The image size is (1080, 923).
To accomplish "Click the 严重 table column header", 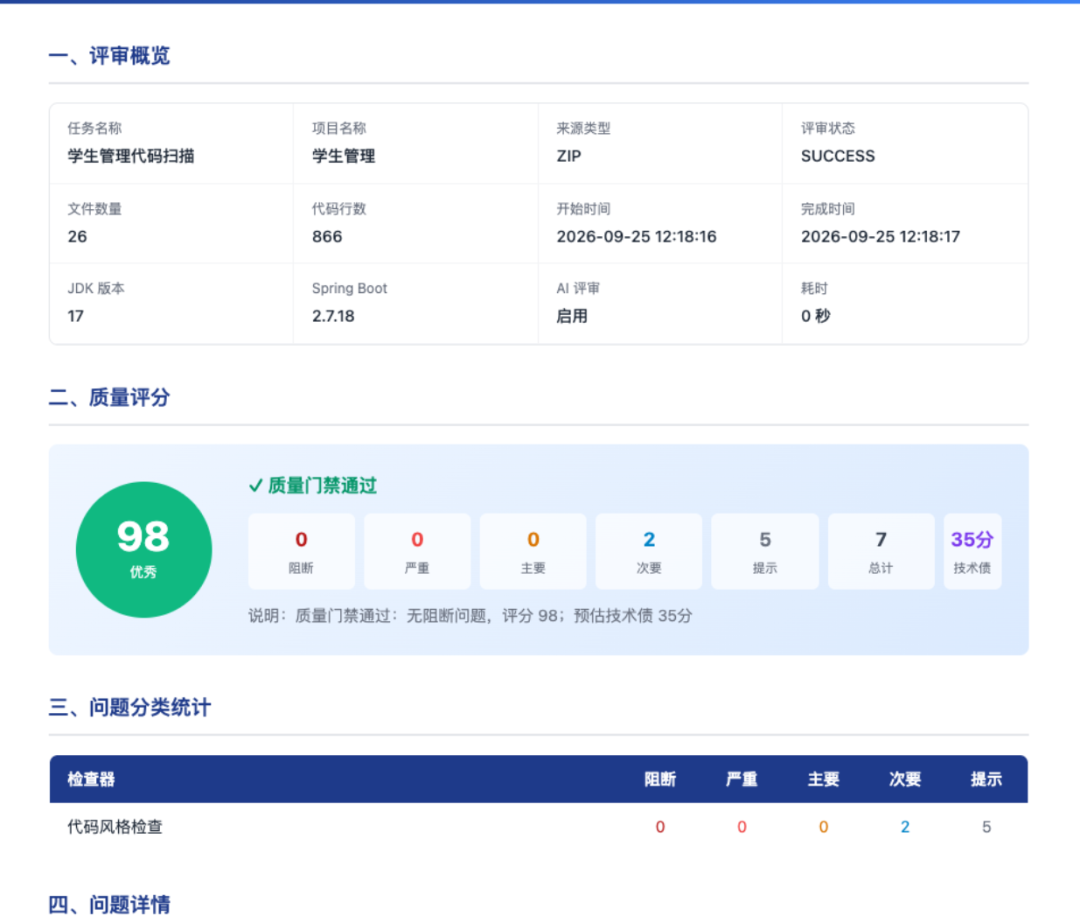I will [742, 779].
